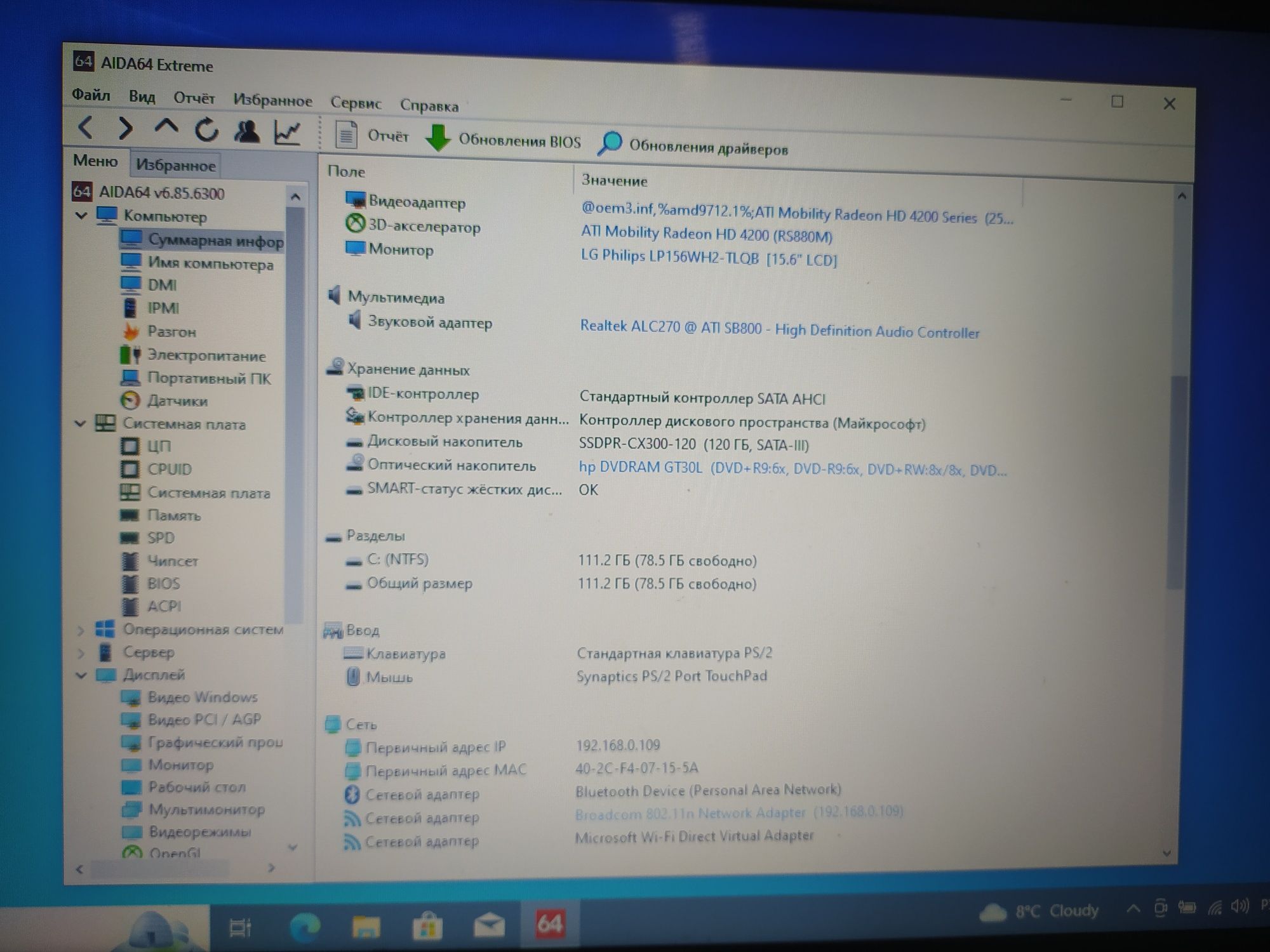Open Видео PCI / AGP in the tree

[191, 720]
